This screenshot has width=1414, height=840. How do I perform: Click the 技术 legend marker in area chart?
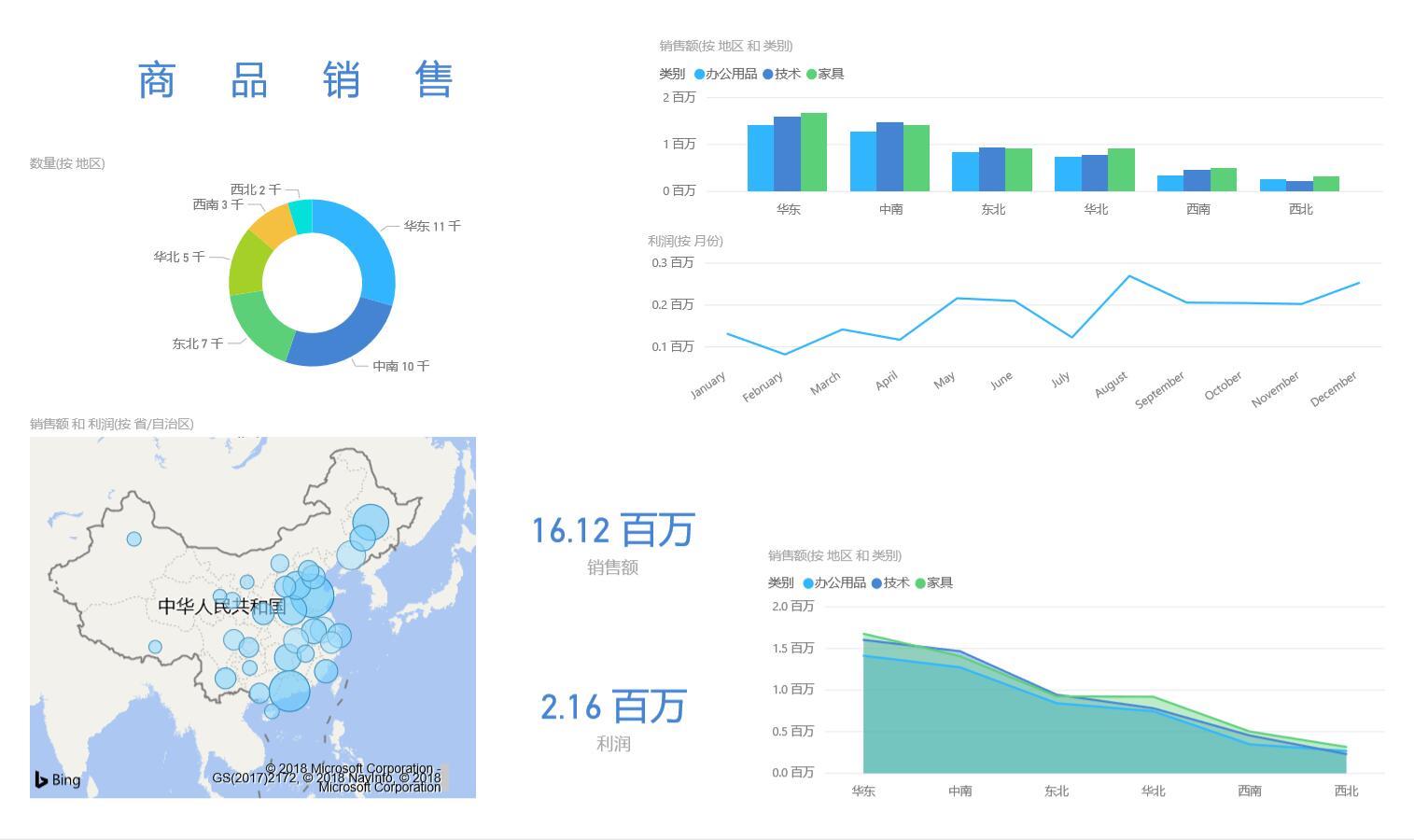pyautogui.click(x=877, y=583)
